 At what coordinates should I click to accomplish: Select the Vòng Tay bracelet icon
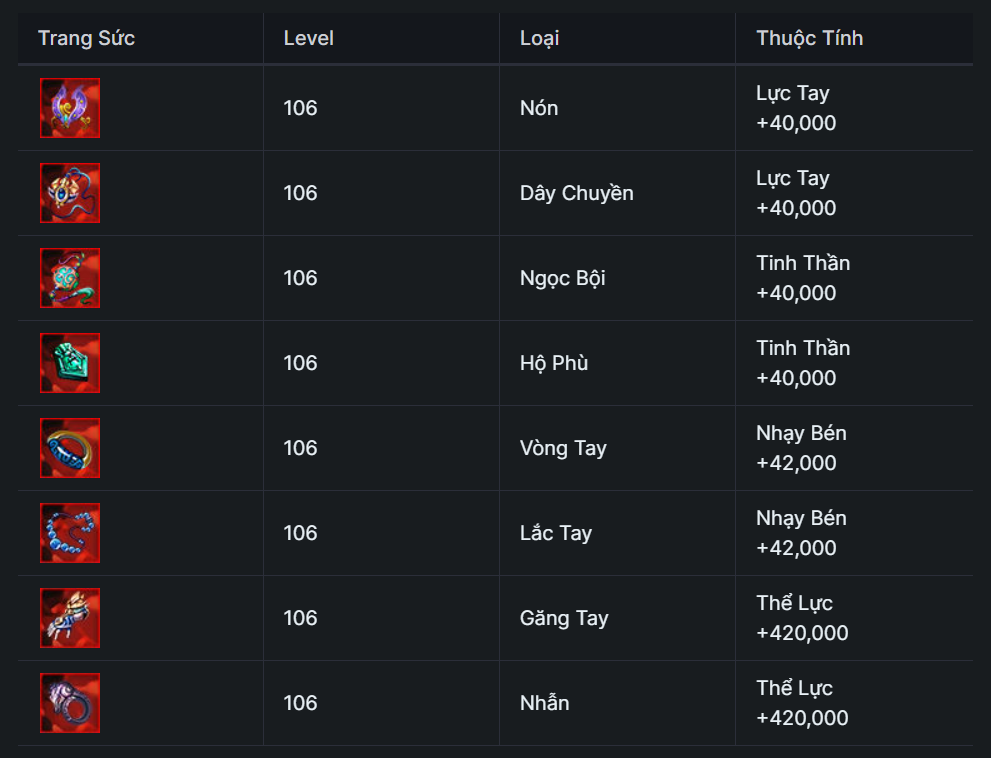70,448
